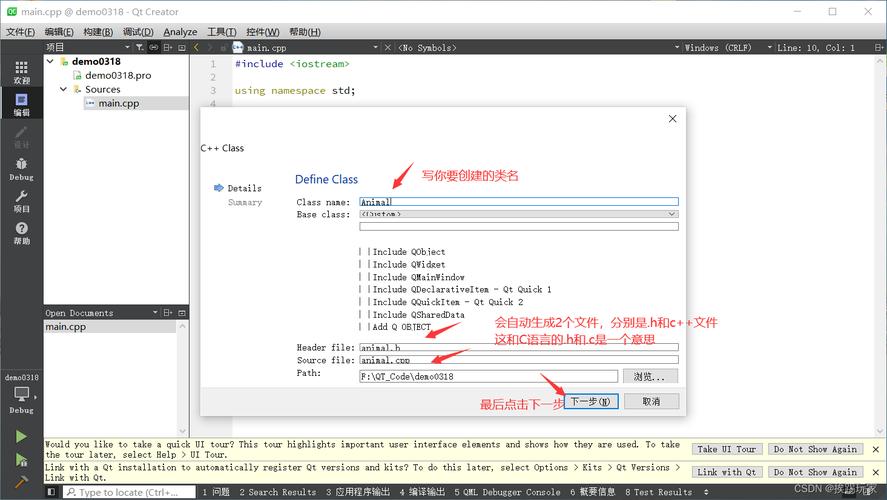Toggle the left sidebar from status bar

pyautogui.click(x=51, y=492)
